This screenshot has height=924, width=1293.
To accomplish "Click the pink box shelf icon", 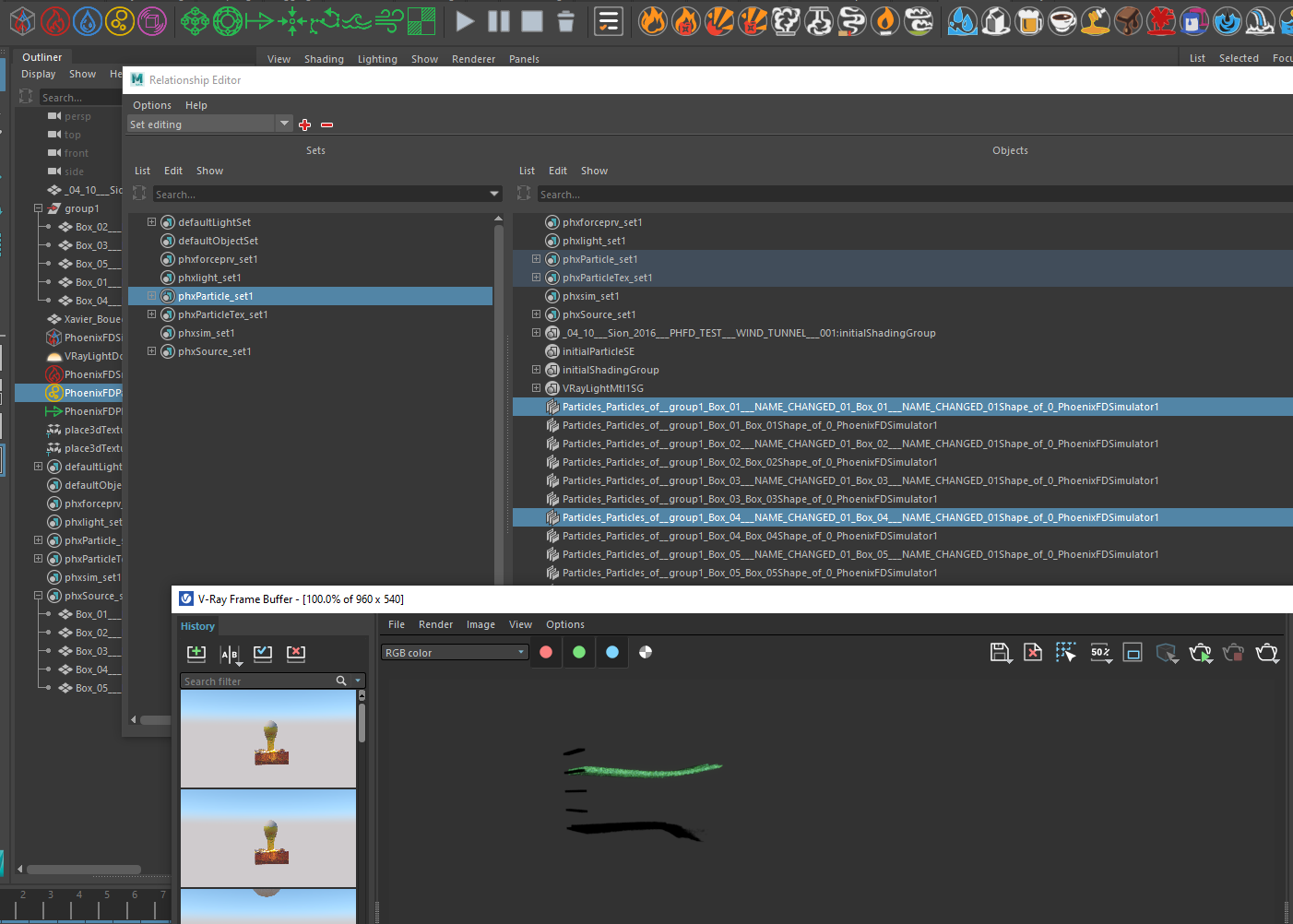I will pyautogui.click(x=152, y=20).
